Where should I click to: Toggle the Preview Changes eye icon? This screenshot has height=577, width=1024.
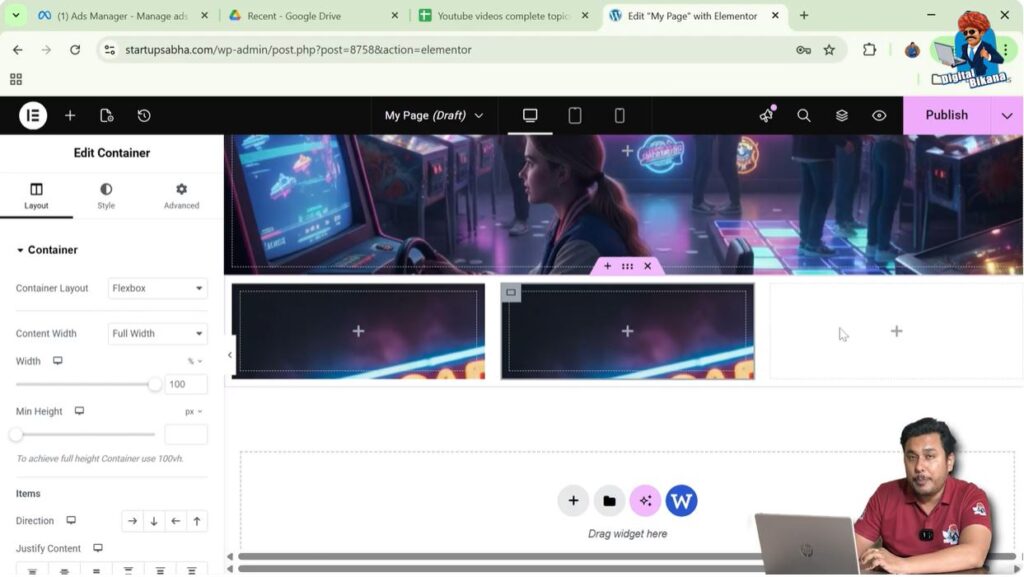[879, 116]
